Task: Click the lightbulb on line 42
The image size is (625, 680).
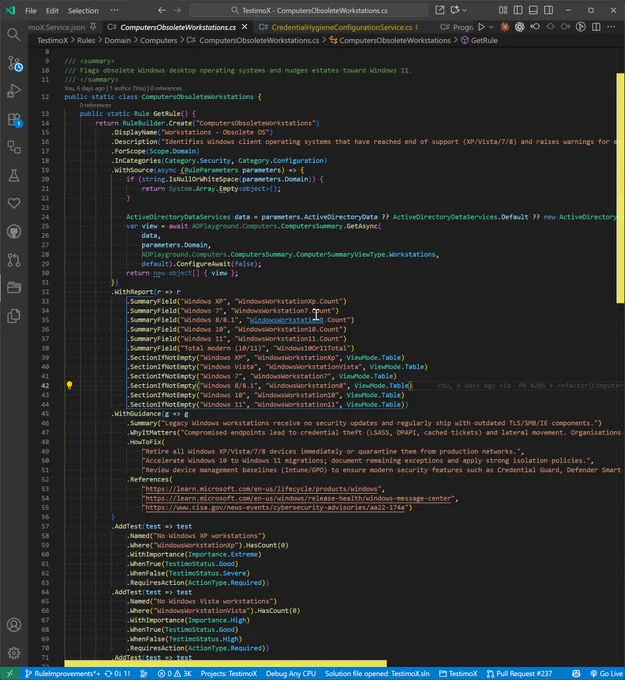Action: [69, 385]
